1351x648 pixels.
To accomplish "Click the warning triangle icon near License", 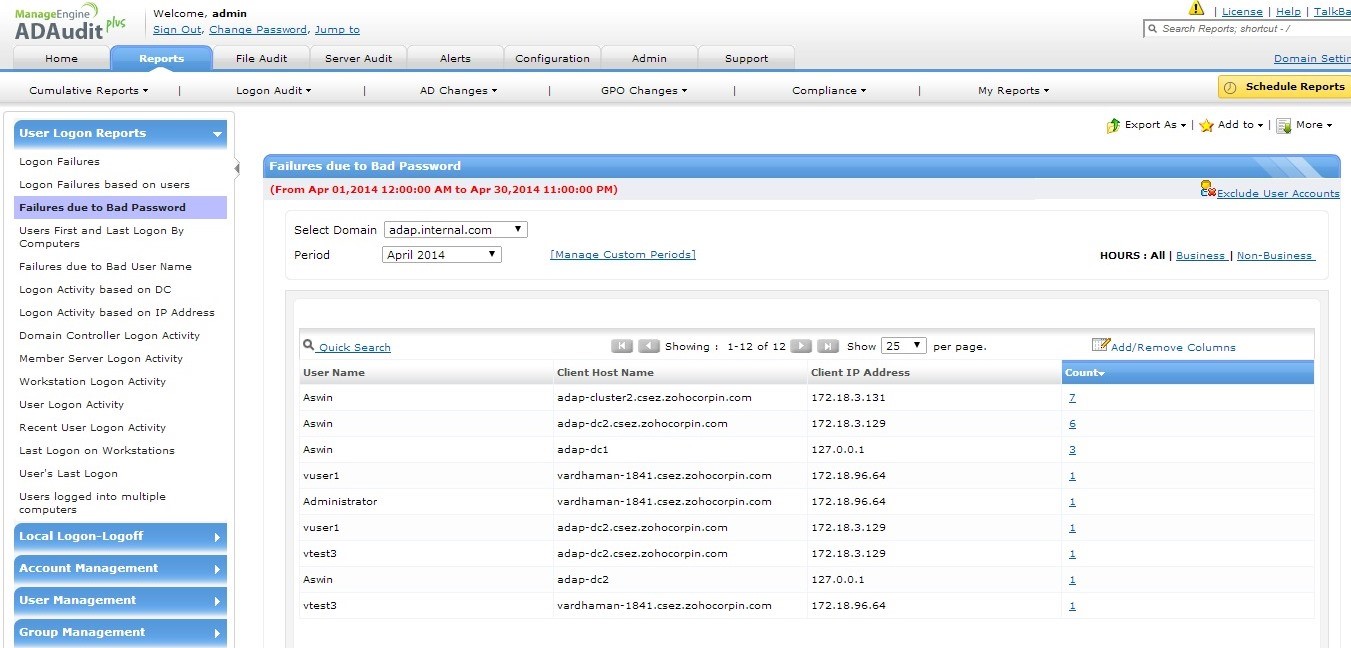I will click(x=1197, y=8).
